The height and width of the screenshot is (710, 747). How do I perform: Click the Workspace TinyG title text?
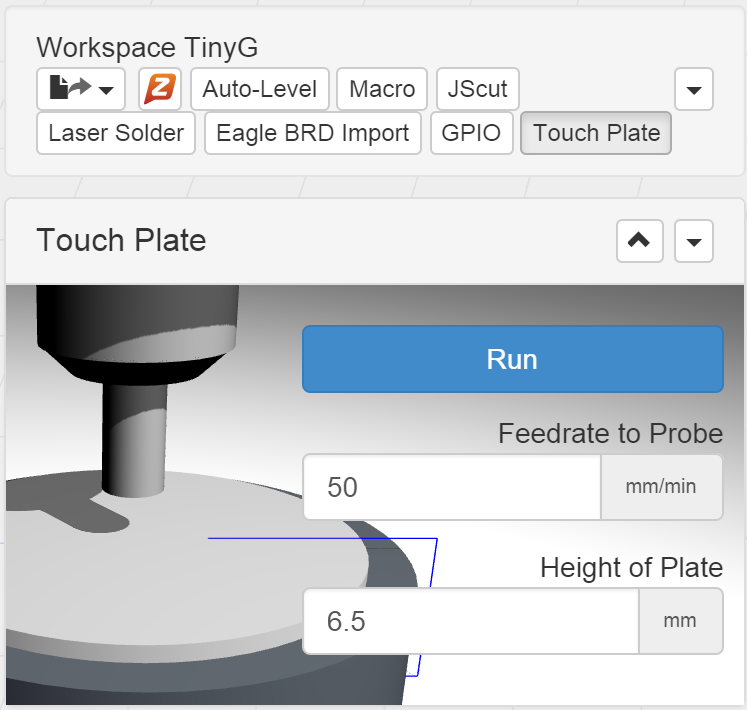[147, 47]
